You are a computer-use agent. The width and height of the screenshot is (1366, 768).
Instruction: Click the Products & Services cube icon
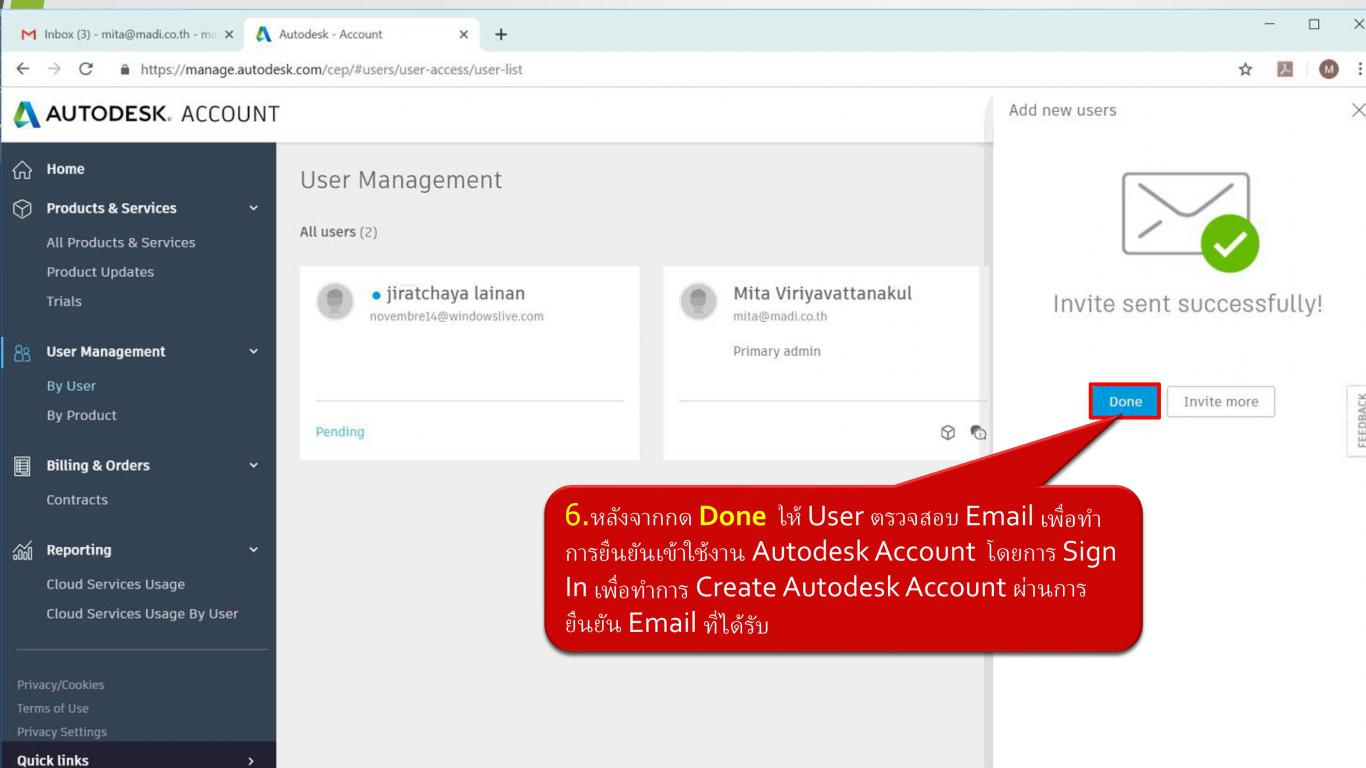[x=22, y=209]
